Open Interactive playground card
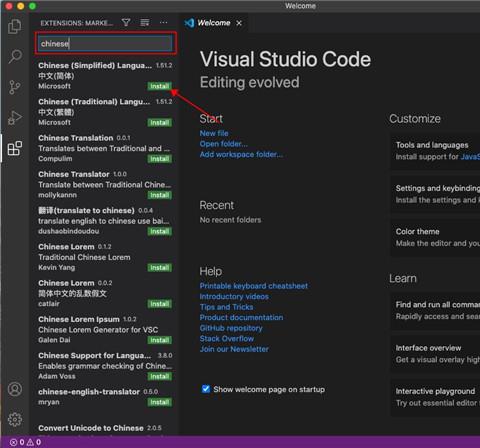The image size is (480, 448). pos(435,398)
